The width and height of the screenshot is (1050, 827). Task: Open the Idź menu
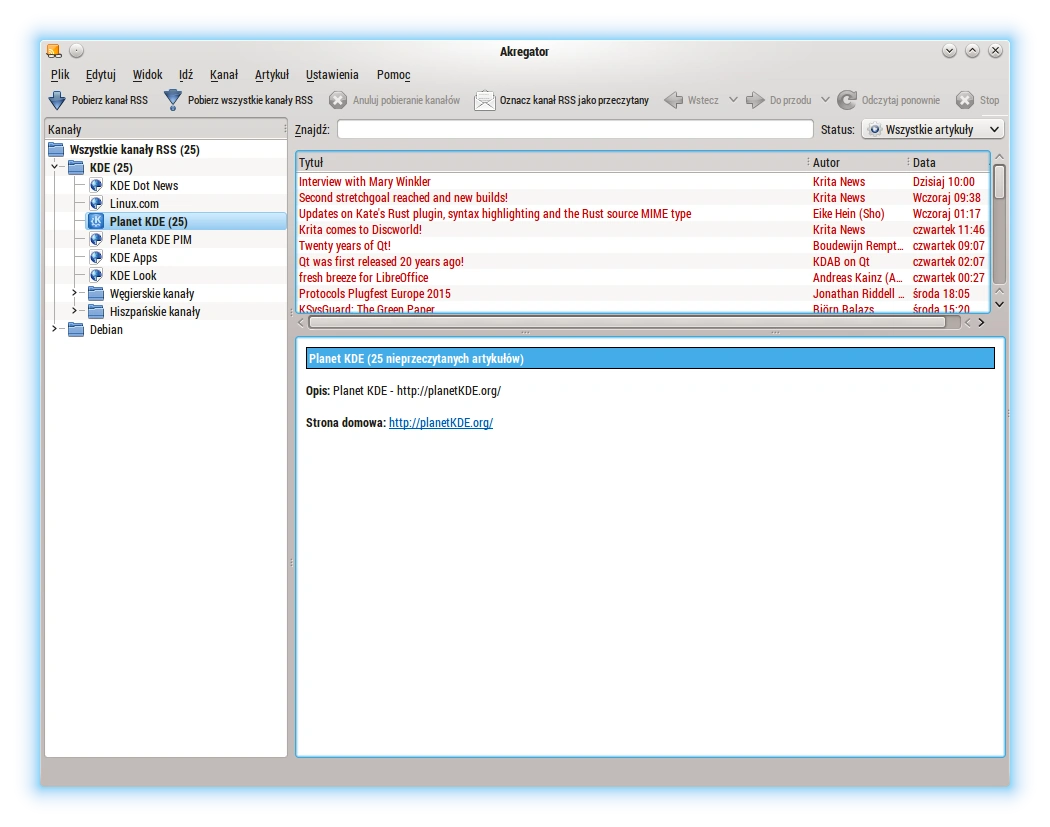point(185,75)
